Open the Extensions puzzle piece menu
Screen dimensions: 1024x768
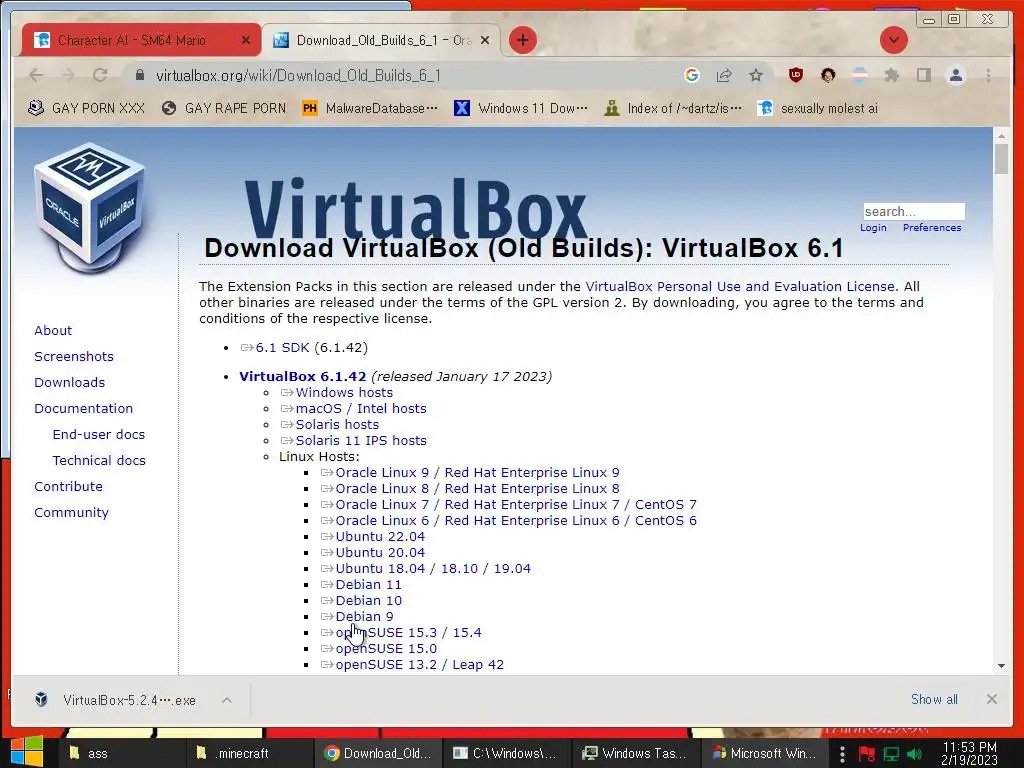(x=891, y=76)
